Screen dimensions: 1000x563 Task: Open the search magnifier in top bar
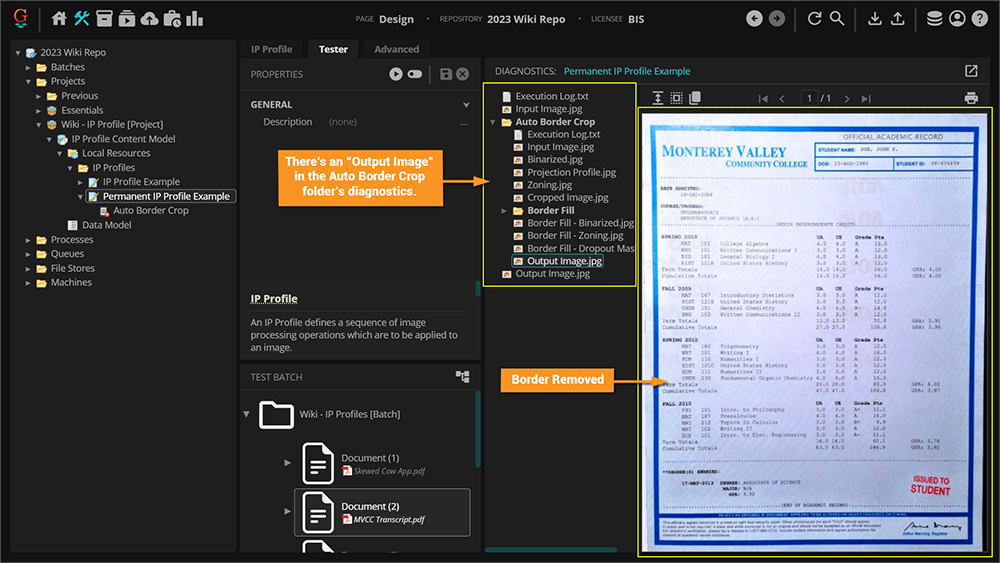[x=837, y=18]
